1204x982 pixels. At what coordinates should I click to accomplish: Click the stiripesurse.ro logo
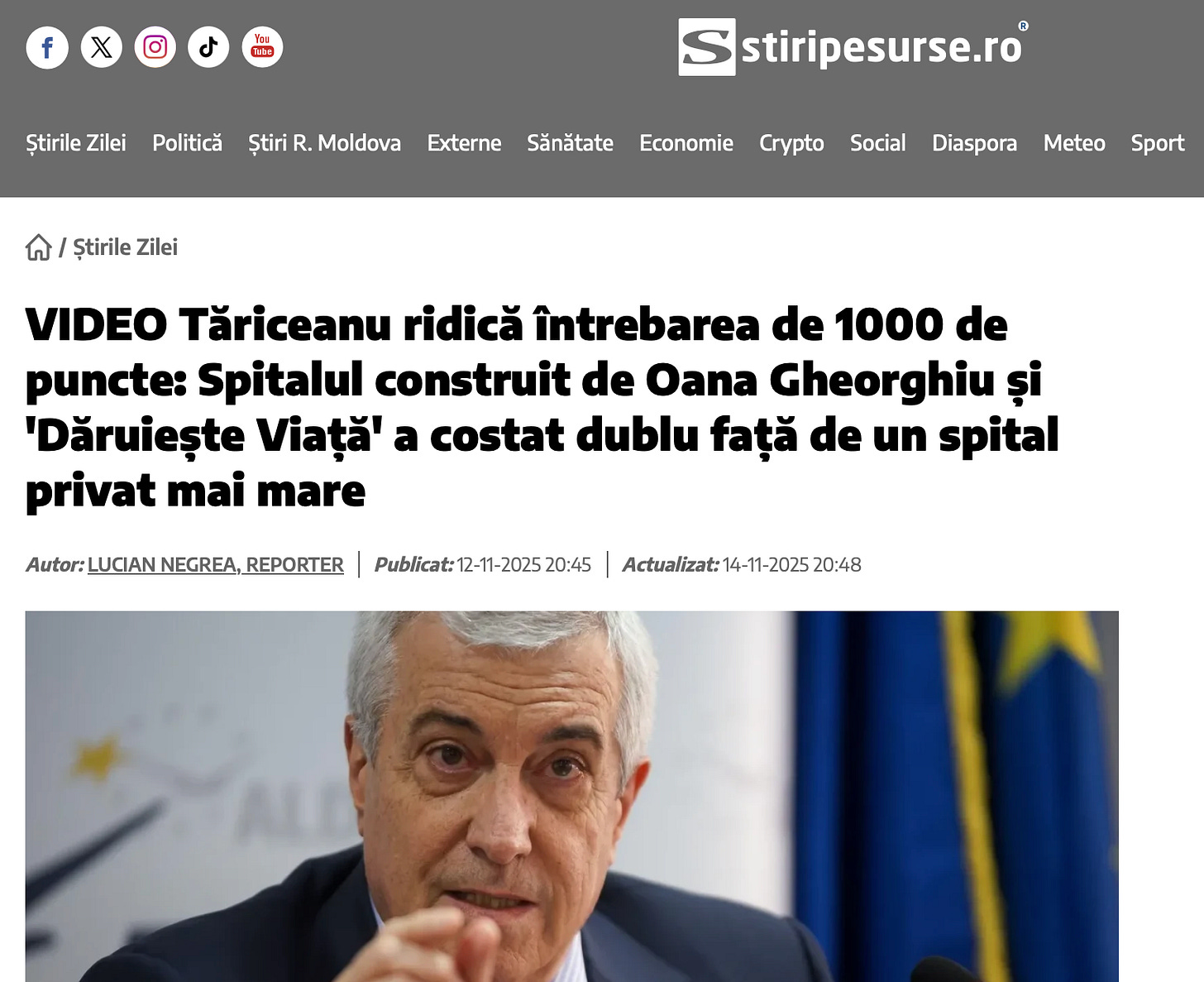[852, 47]
